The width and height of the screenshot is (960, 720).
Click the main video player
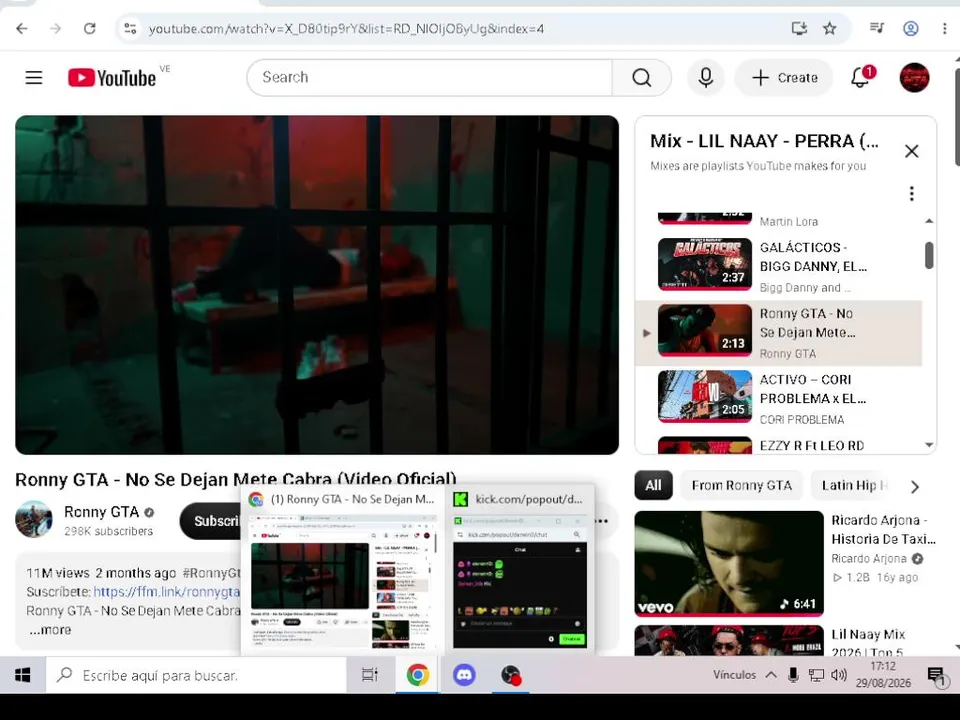(x=317, y=285)
